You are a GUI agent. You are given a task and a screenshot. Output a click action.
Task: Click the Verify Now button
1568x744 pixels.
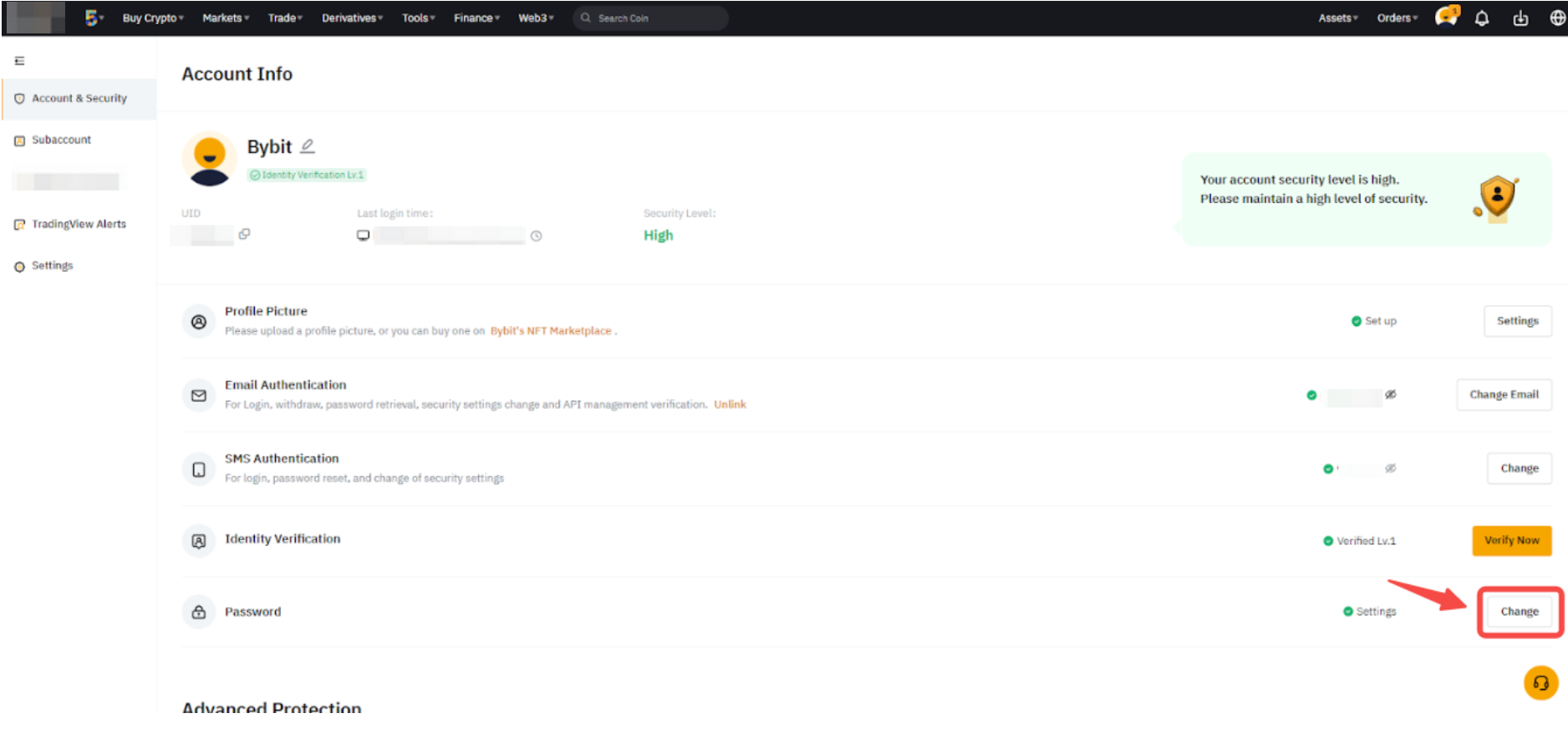click(x=1511, y=541)
